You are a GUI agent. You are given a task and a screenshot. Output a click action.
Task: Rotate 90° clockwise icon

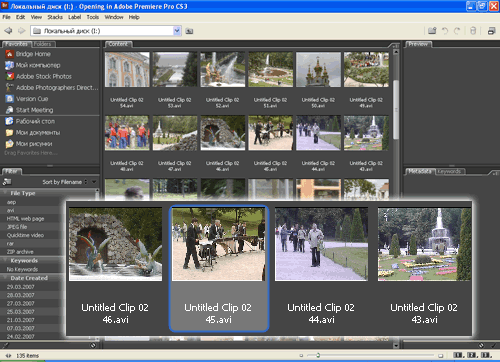(x=457, y=31)
